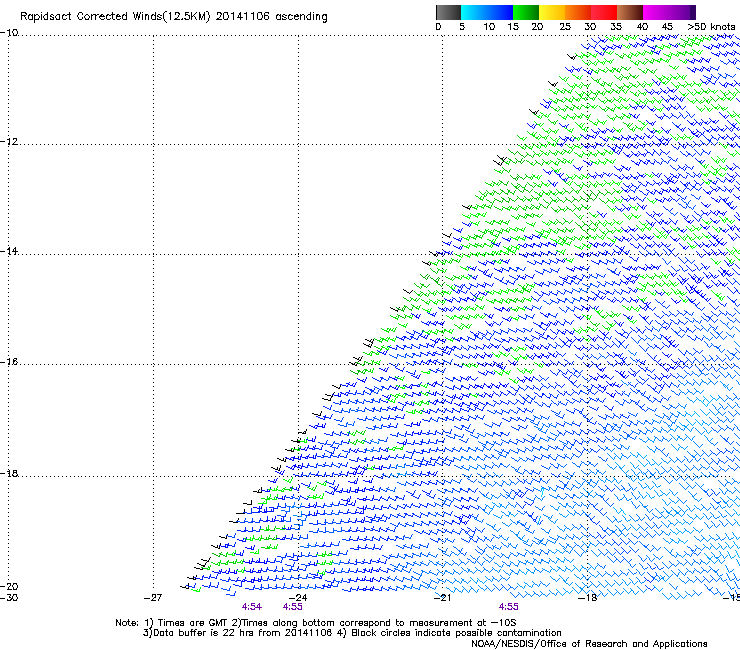740x650 pixels.
Task: Click the legend tick label '10'
Action: (x=489, y=27)
